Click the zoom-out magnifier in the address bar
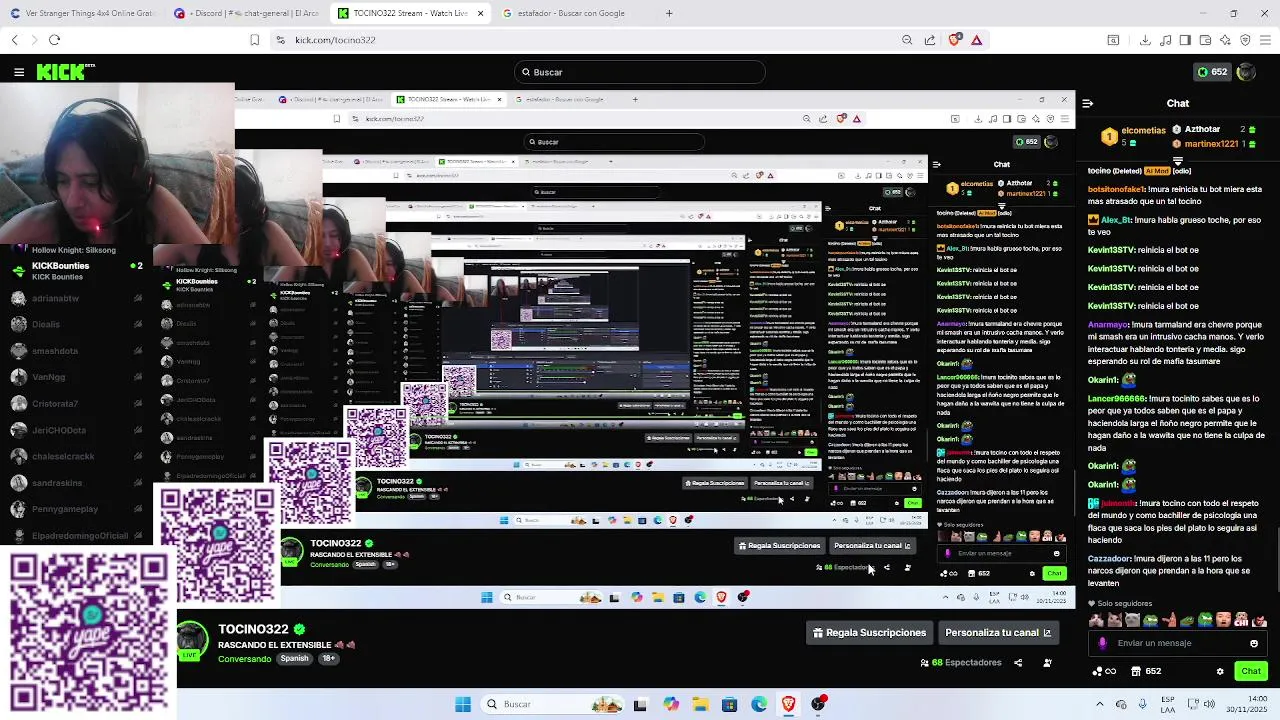The width and height of the screenshot is (1280, 720). coord(907,40)
